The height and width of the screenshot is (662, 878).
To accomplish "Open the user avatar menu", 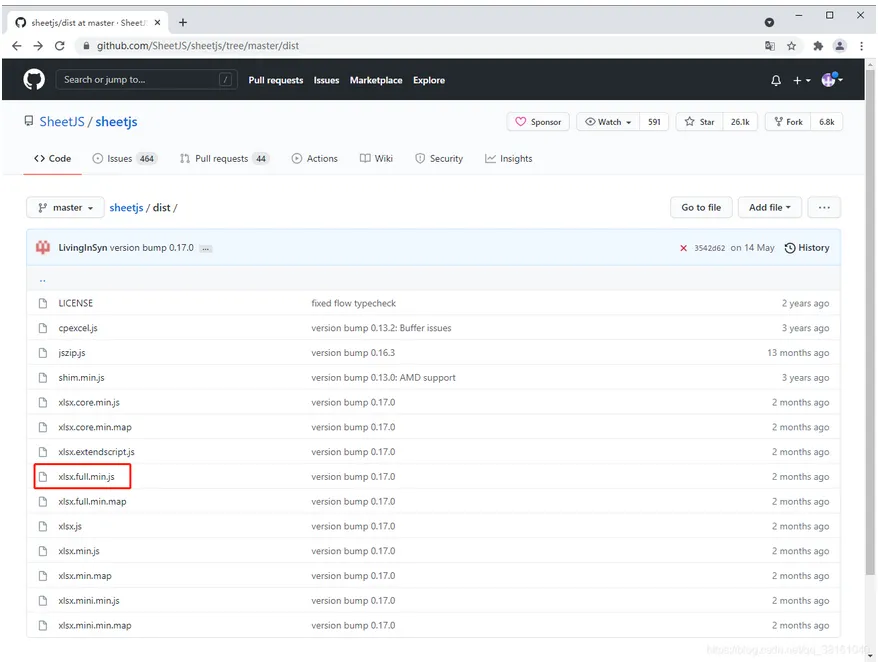I will [832, 80].
